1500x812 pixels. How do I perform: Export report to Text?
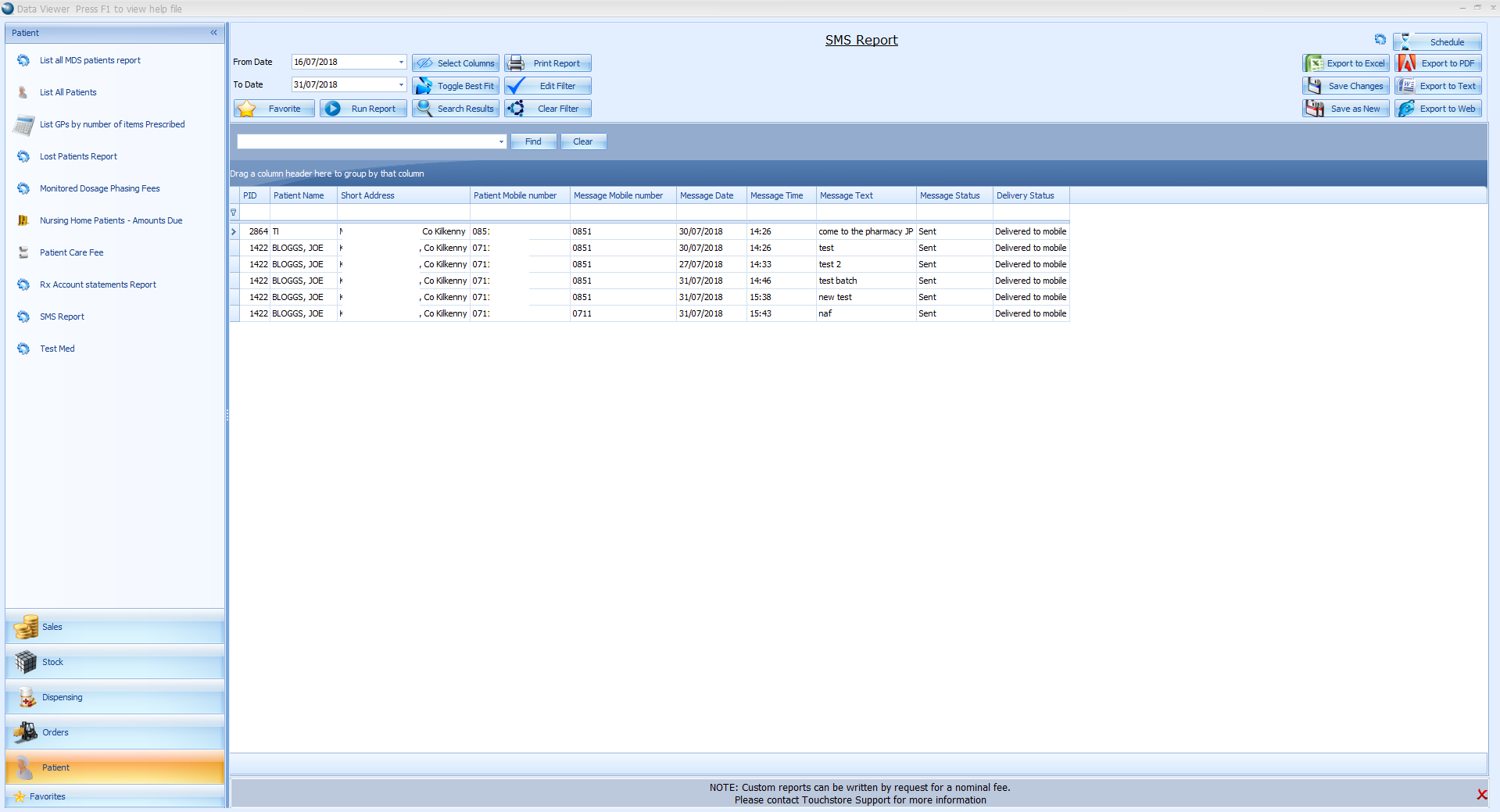pos(1438,86)
